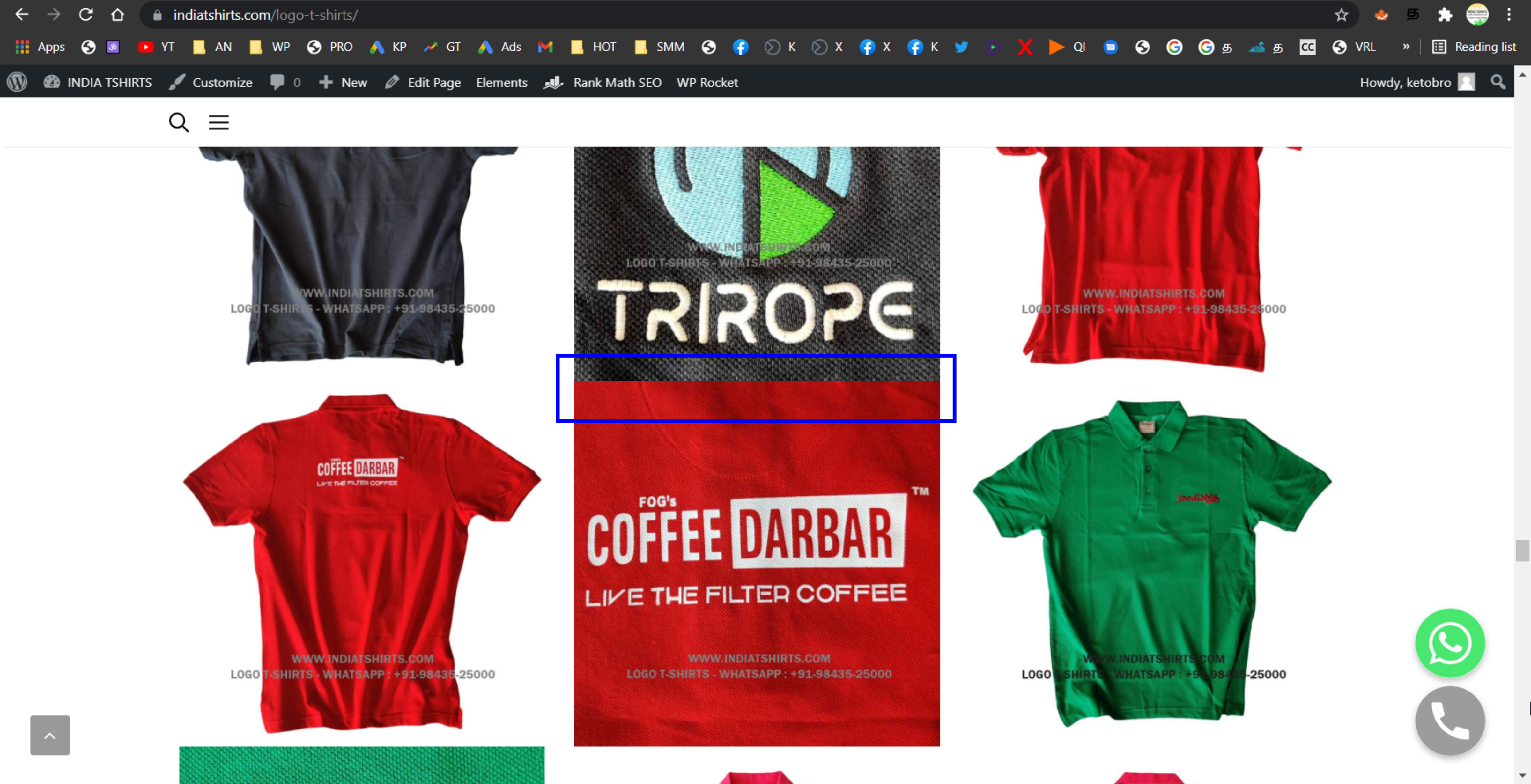The height and width of the screenshot is (784, 1531).
Task: Open the admin bar search icon
Action: [x=1498, y=82]
